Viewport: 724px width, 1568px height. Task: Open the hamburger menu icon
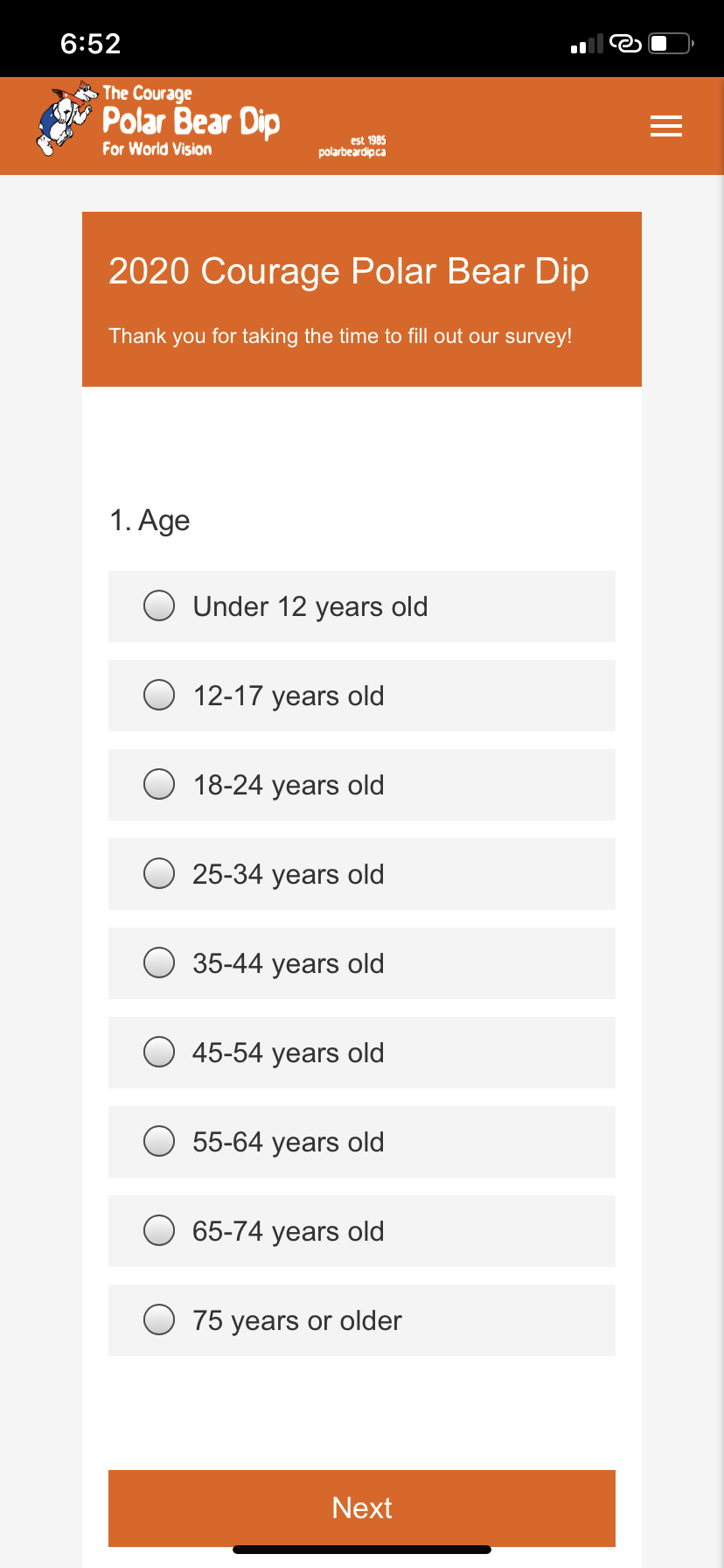coord(666,127)
